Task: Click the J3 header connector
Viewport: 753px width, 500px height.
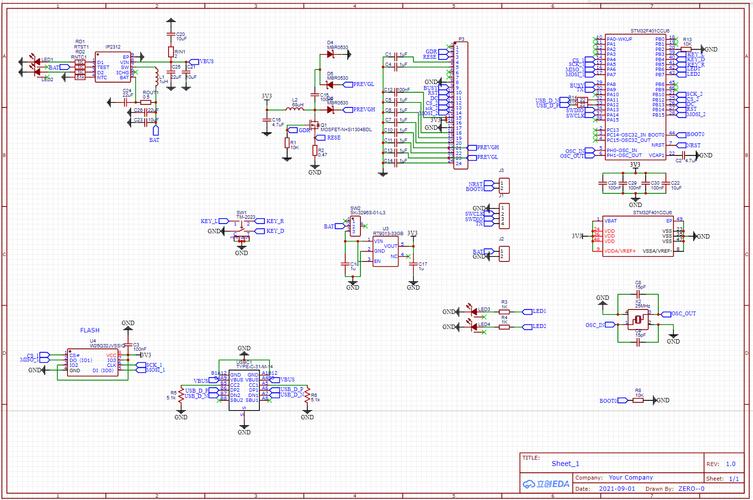Action: [503, 185]
